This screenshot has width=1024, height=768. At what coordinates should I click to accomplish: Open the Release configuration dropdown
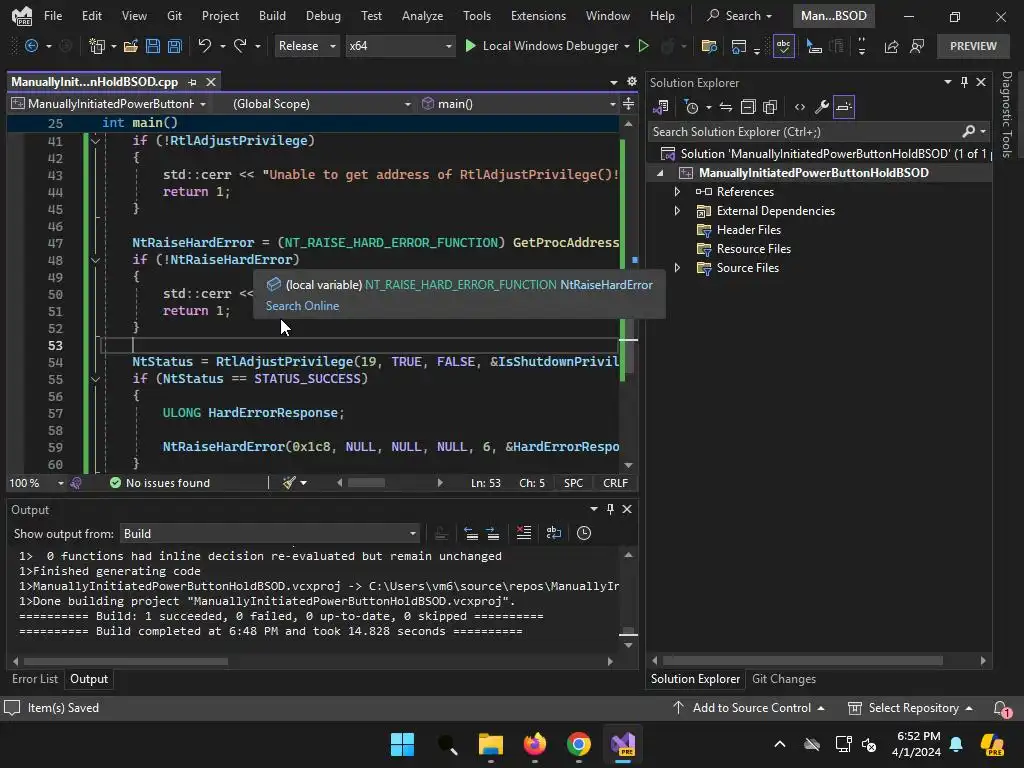[x=307, y=46]
